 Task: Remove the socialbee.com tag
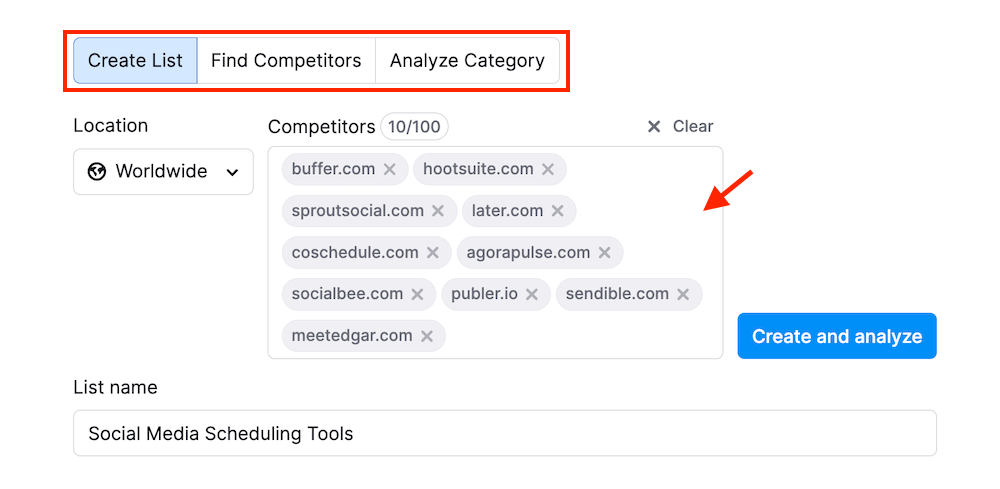point(417,295)
